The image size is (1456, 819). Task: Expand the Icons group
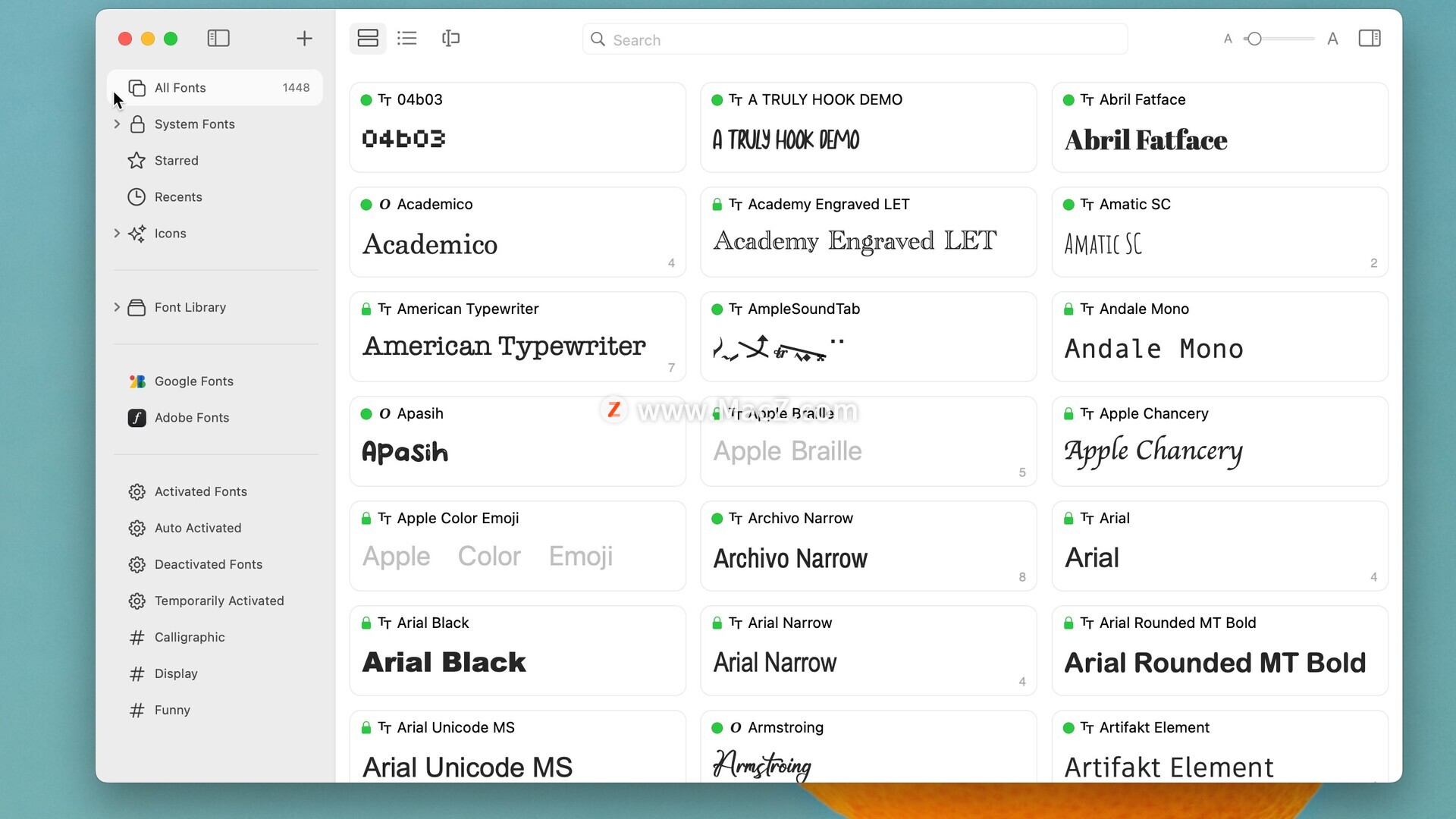pos(117,233)
